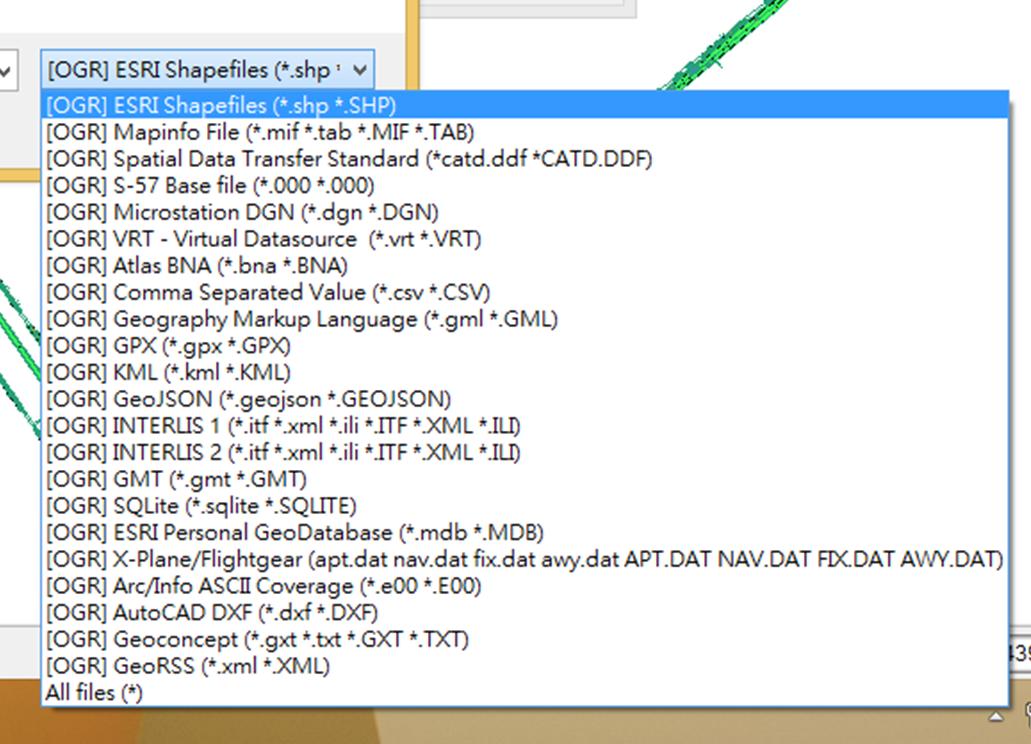Pick GPX (*.gpx) format
1031x744 pixels.
(x=525, y=346)
